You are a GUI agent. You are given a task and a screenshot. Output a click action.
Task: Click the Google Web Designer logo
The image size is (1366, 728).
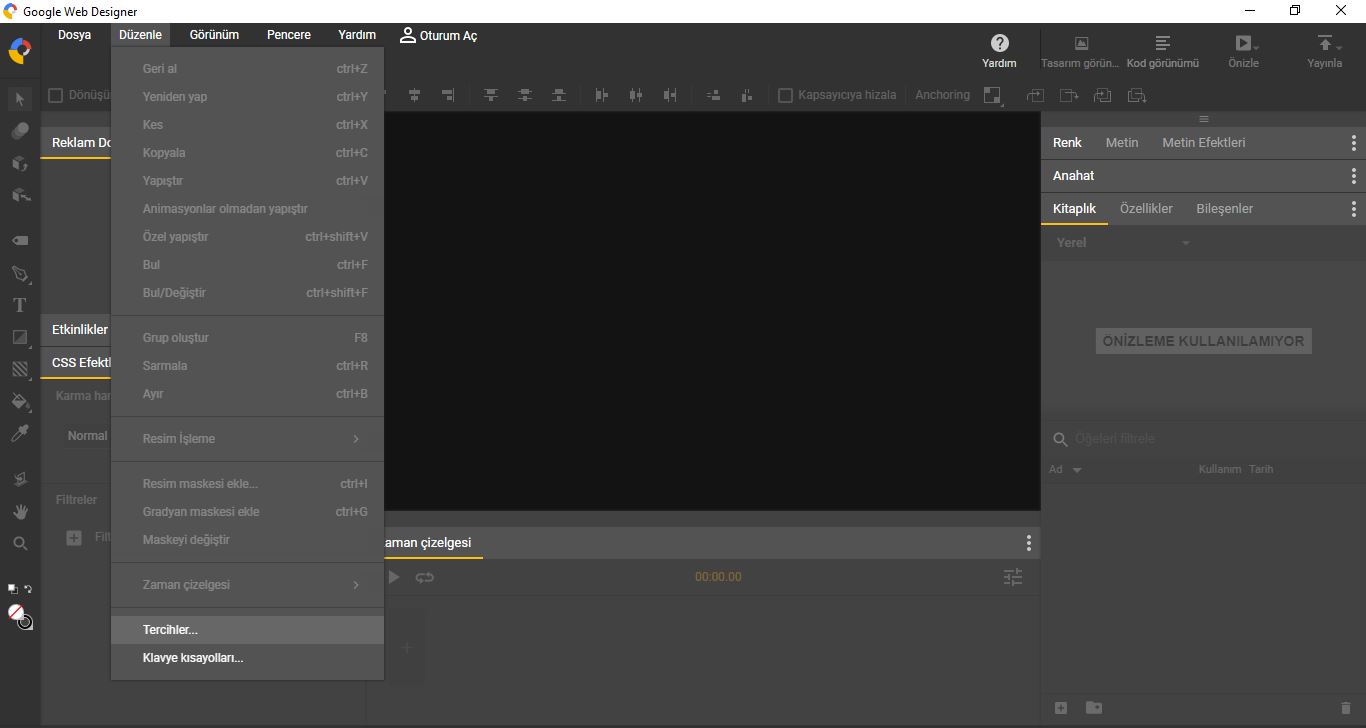click(20, 50)
